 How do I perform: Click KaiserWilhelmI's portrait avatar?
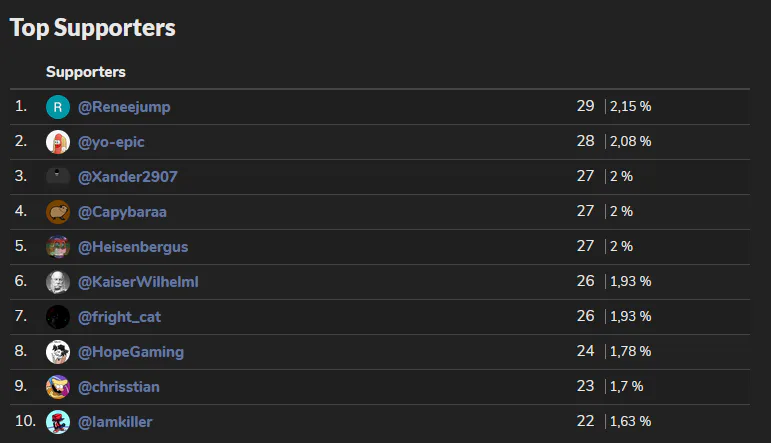pos(58,282)
